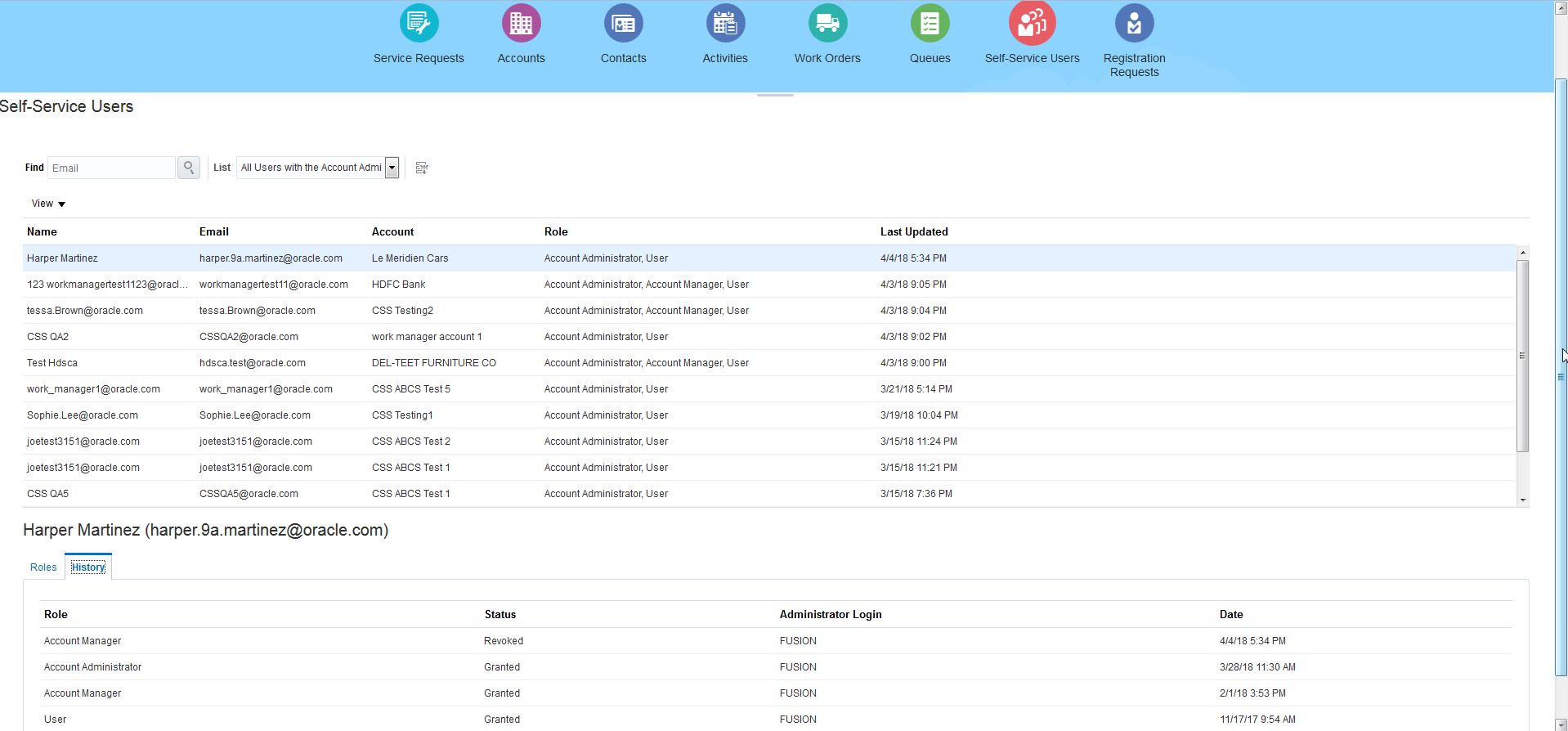This screenshot has height=731, width=1568.
Task: Select tessa.Brown@oracle.com in the Name column
Action: tap(85, 311)
